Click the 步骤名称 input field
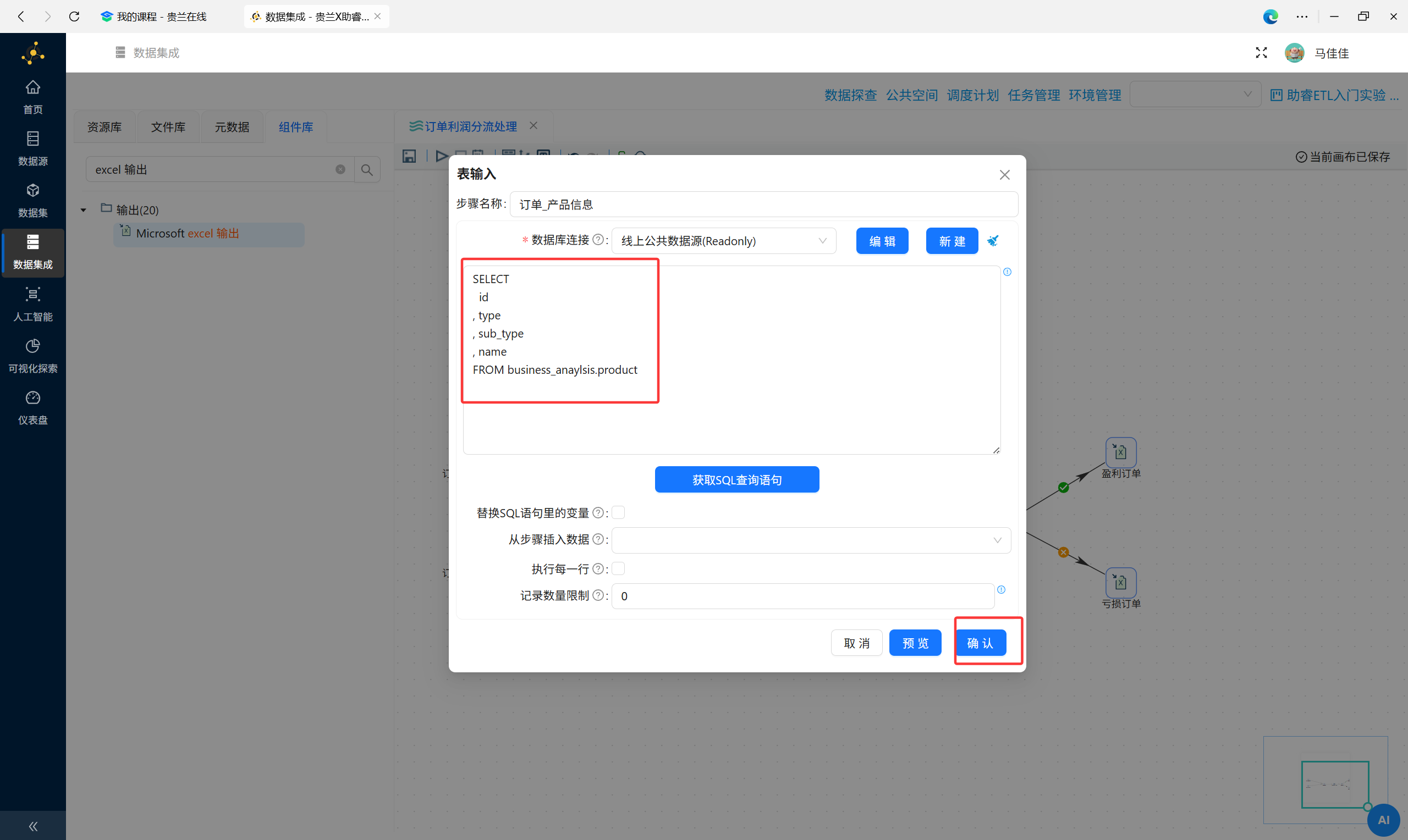This screenshot has width=1408, height=840. (x=763, y=204)
